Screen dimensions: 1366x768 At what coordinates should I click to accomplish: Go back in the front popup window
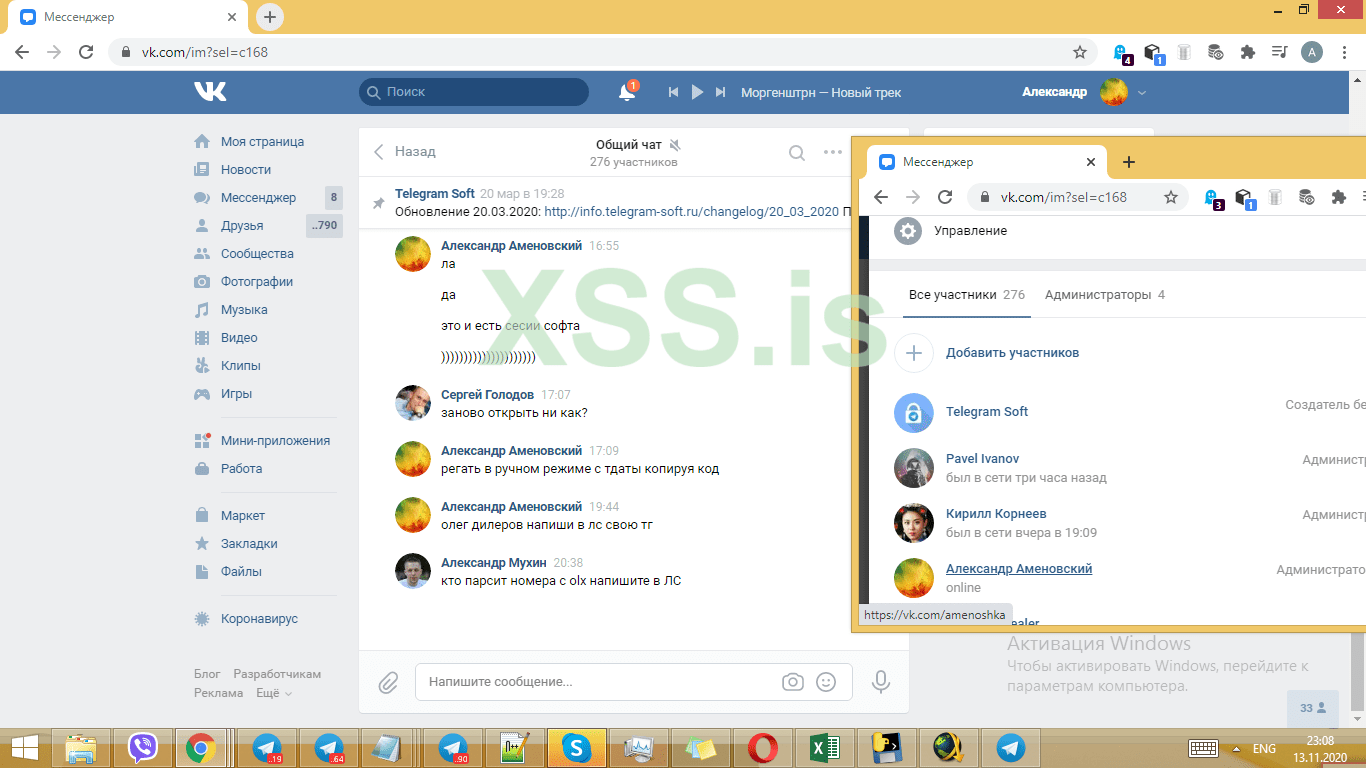tap(881, 197)
